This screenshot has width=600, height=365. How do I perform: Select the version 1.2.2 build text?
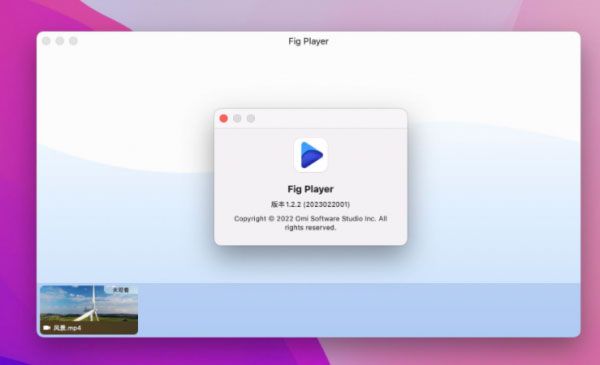click(x=310, y=204)
